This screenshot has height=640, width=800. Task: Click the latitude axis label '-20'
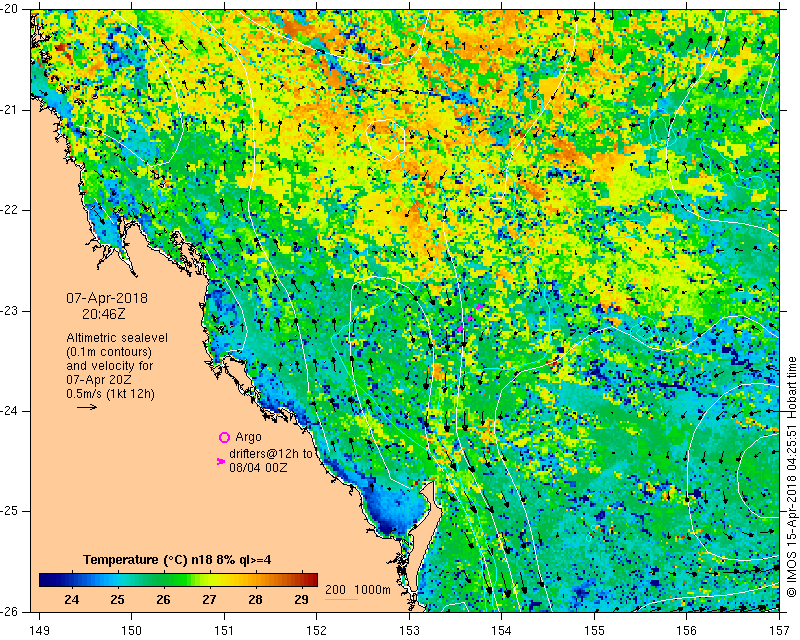(10, 9)
